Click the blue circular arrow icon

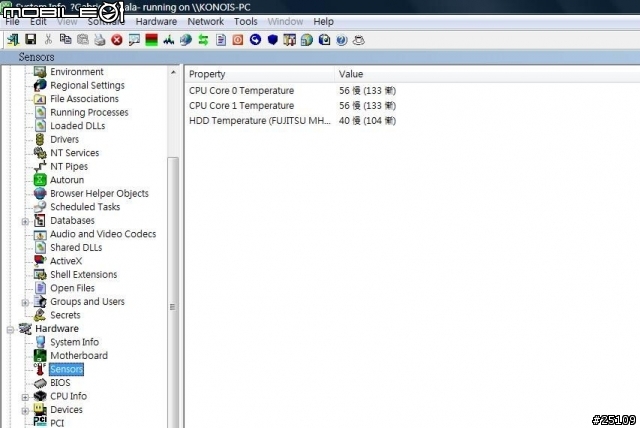tap(256, 40)
